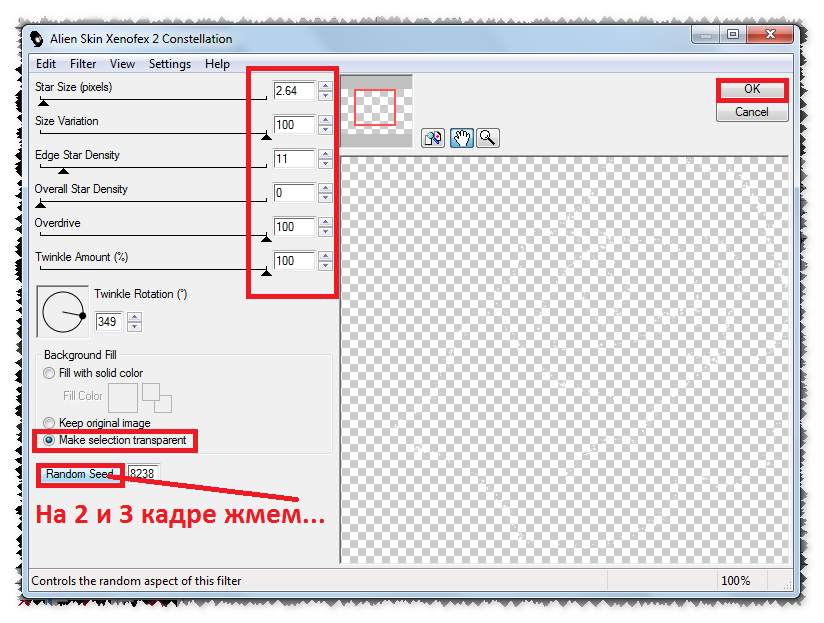824x623 pixels.
Task: Increase Twinkle Rotation with up arrow
Action: 135,317
